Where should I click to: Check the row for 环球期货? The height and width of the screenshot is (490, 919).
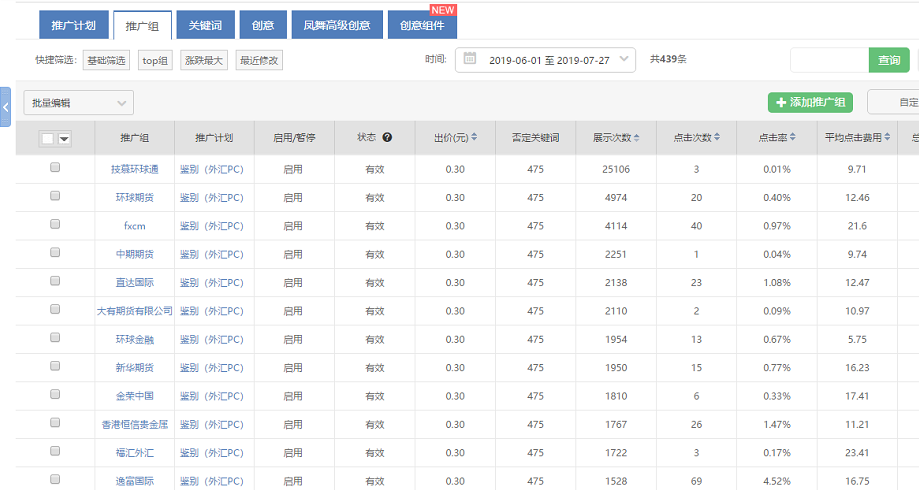click(x=55, y=196)
